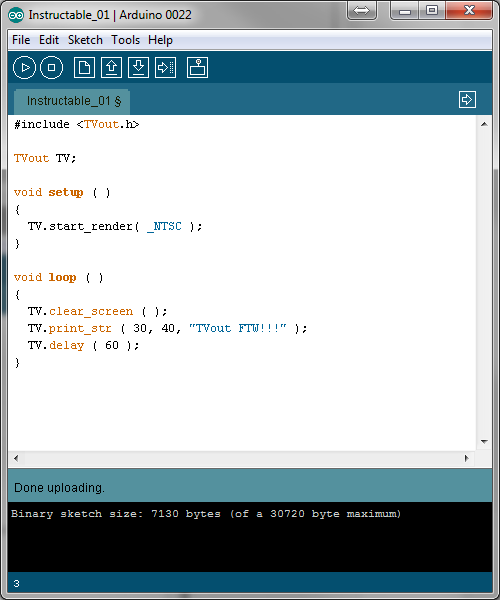Open the Serial Monitor icon
The height and width of the screenshot is (600, 500).
(197, 68)
